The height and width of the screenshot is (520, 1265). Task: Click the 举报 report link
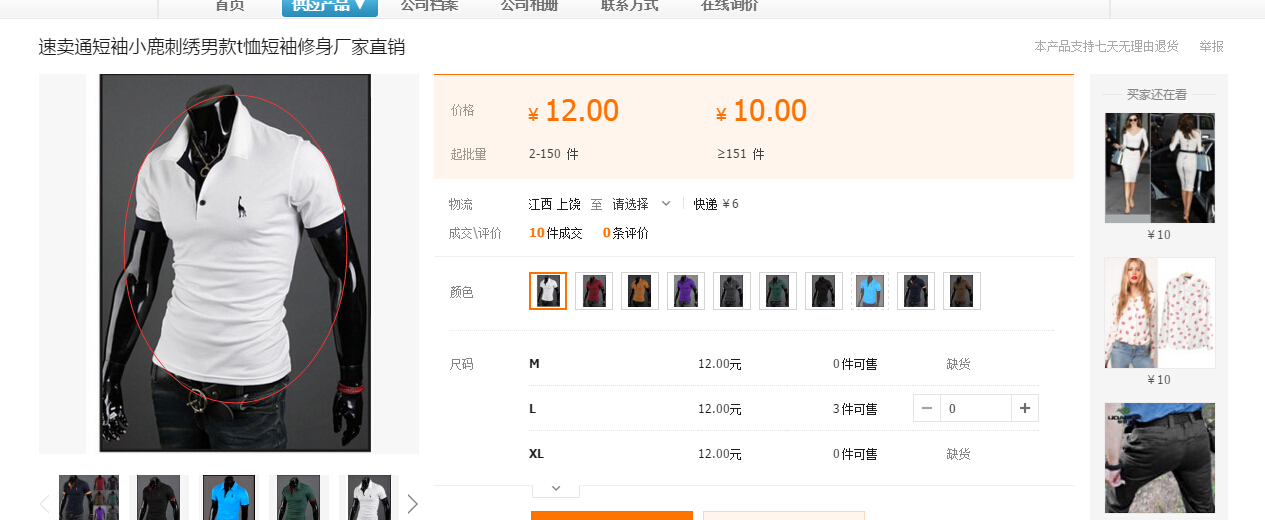(1211, 47)
